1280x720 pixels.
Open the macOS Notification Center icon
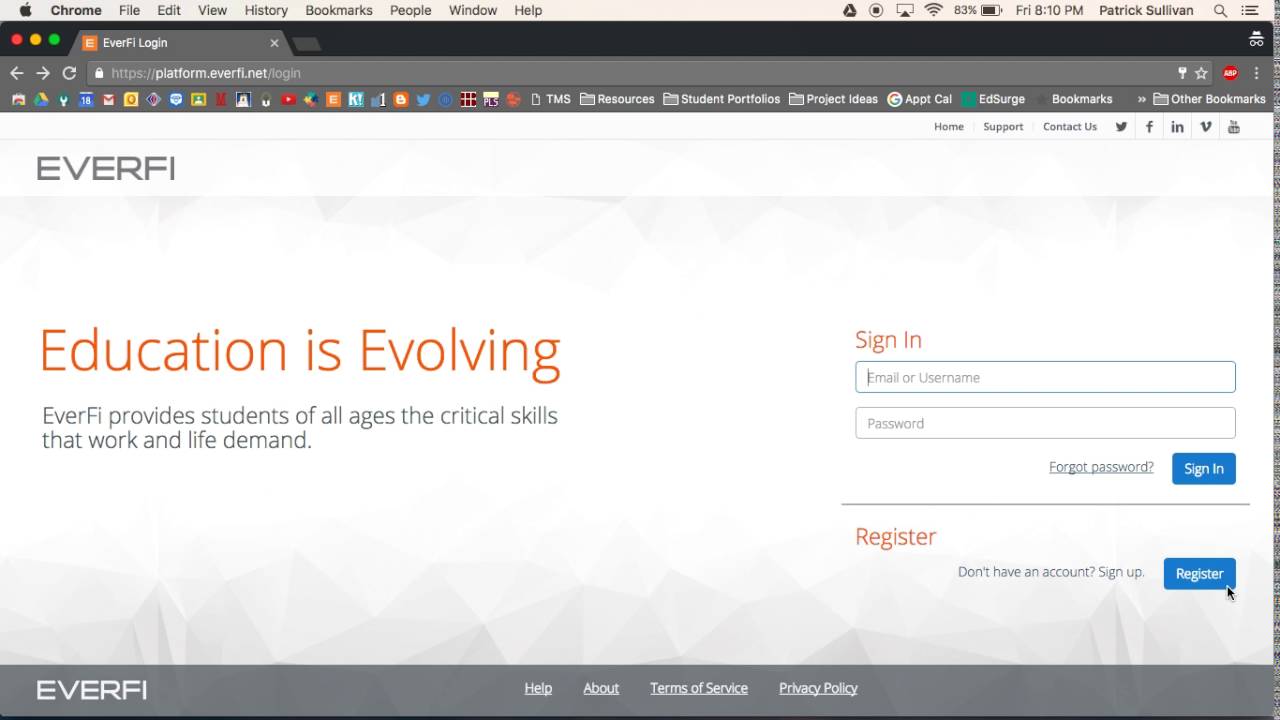point(1250,10)
